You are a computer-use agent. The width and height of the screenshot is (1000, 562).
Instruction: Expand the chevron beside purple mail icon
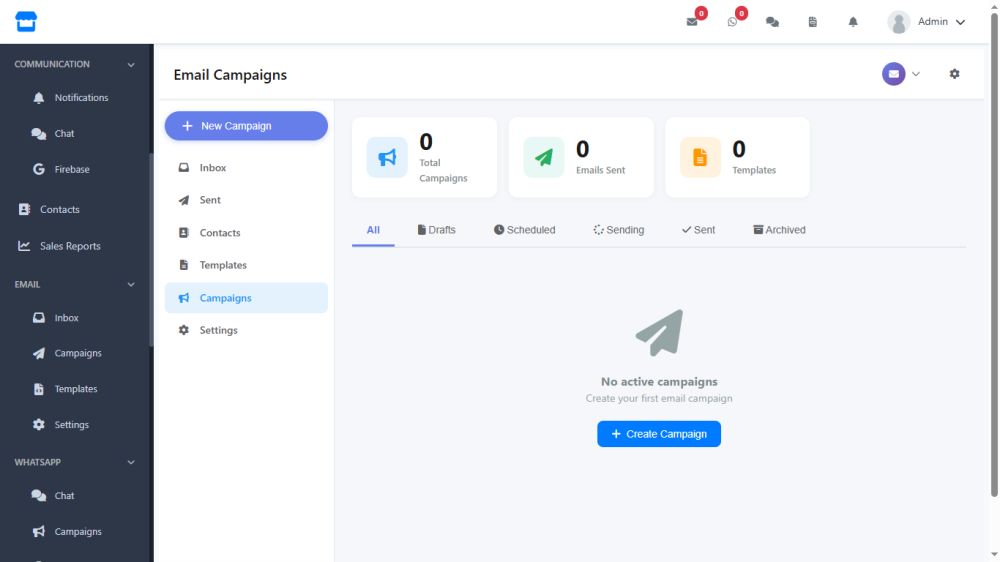[916, 74]
